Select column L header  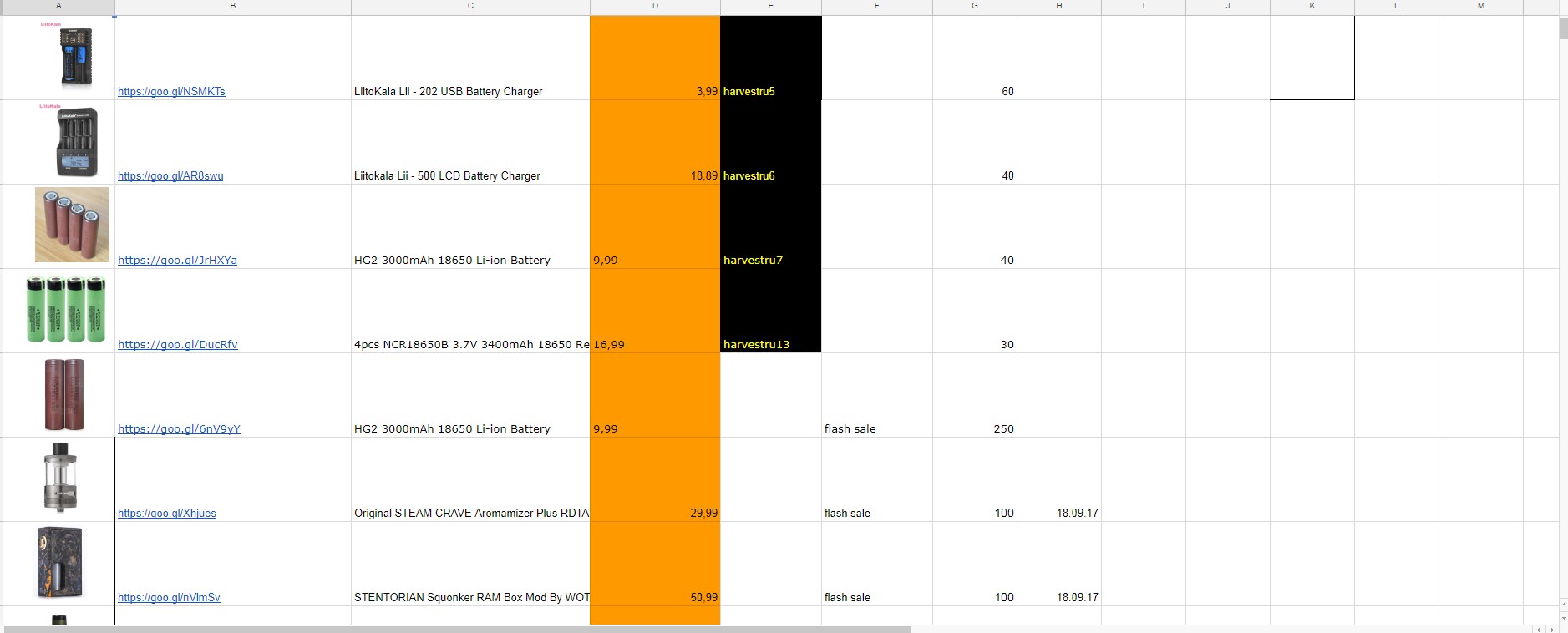(1397, 6)
